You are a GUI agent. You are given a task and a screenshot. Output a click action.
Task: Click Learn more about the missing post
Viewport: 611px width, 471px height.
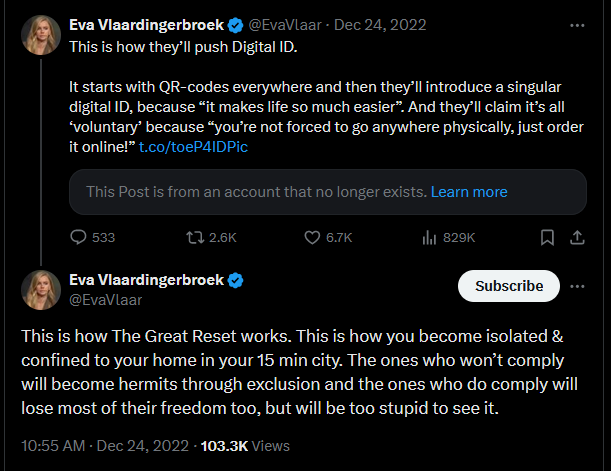point(469,192)
